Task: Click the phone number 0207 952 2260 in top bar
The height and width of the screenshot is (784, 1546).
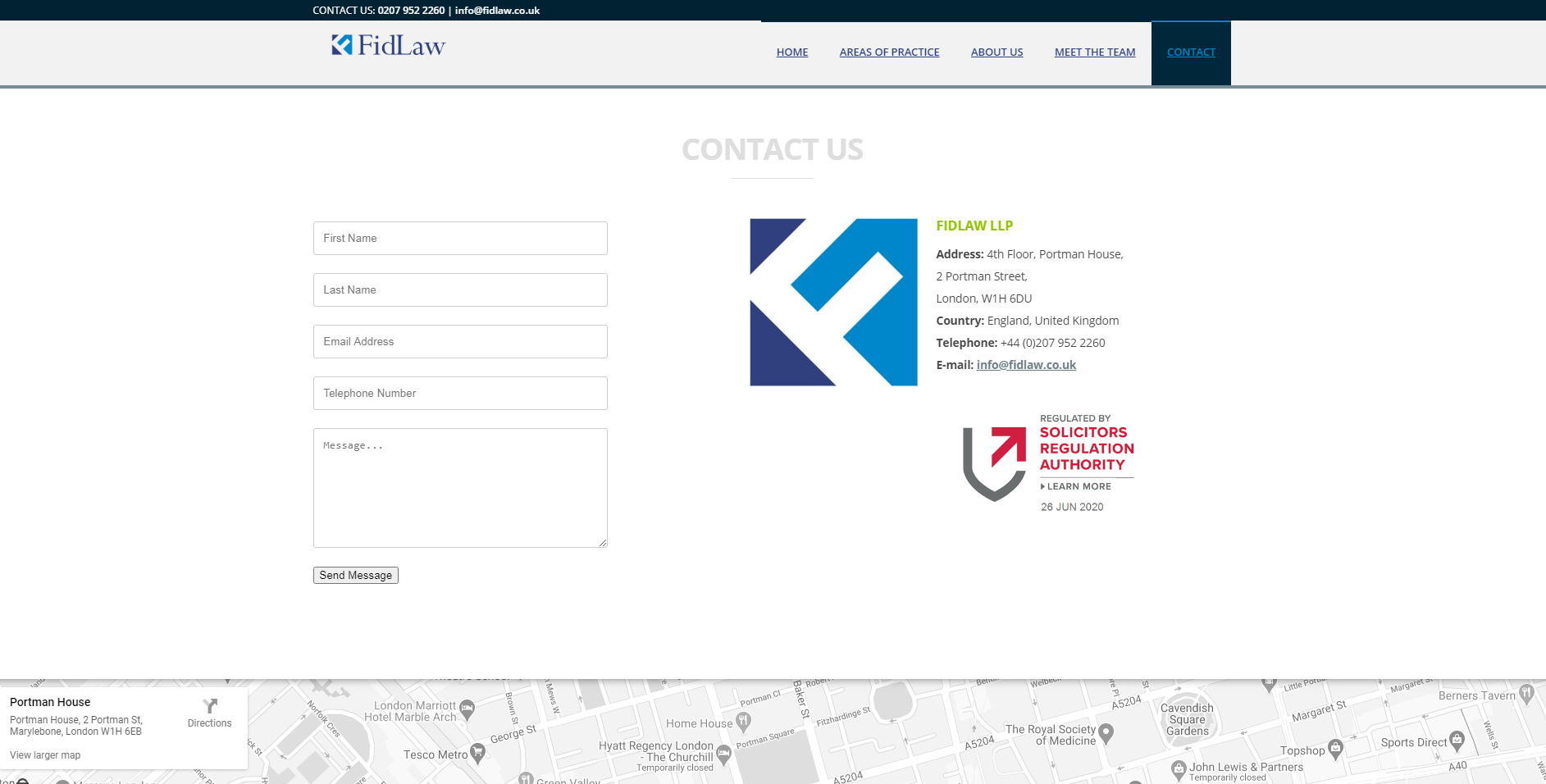Action: [x=411, y=11]
